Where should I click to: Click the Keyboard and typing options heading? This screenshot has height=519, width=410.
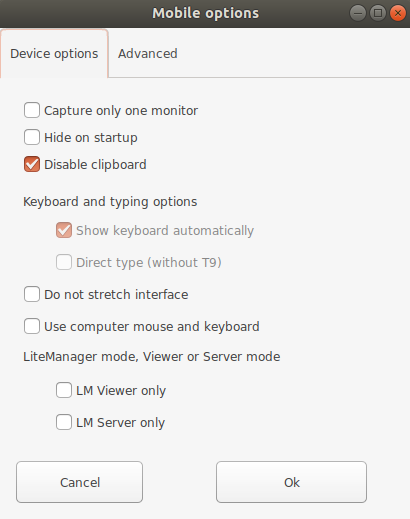click(x=110, y=202)
